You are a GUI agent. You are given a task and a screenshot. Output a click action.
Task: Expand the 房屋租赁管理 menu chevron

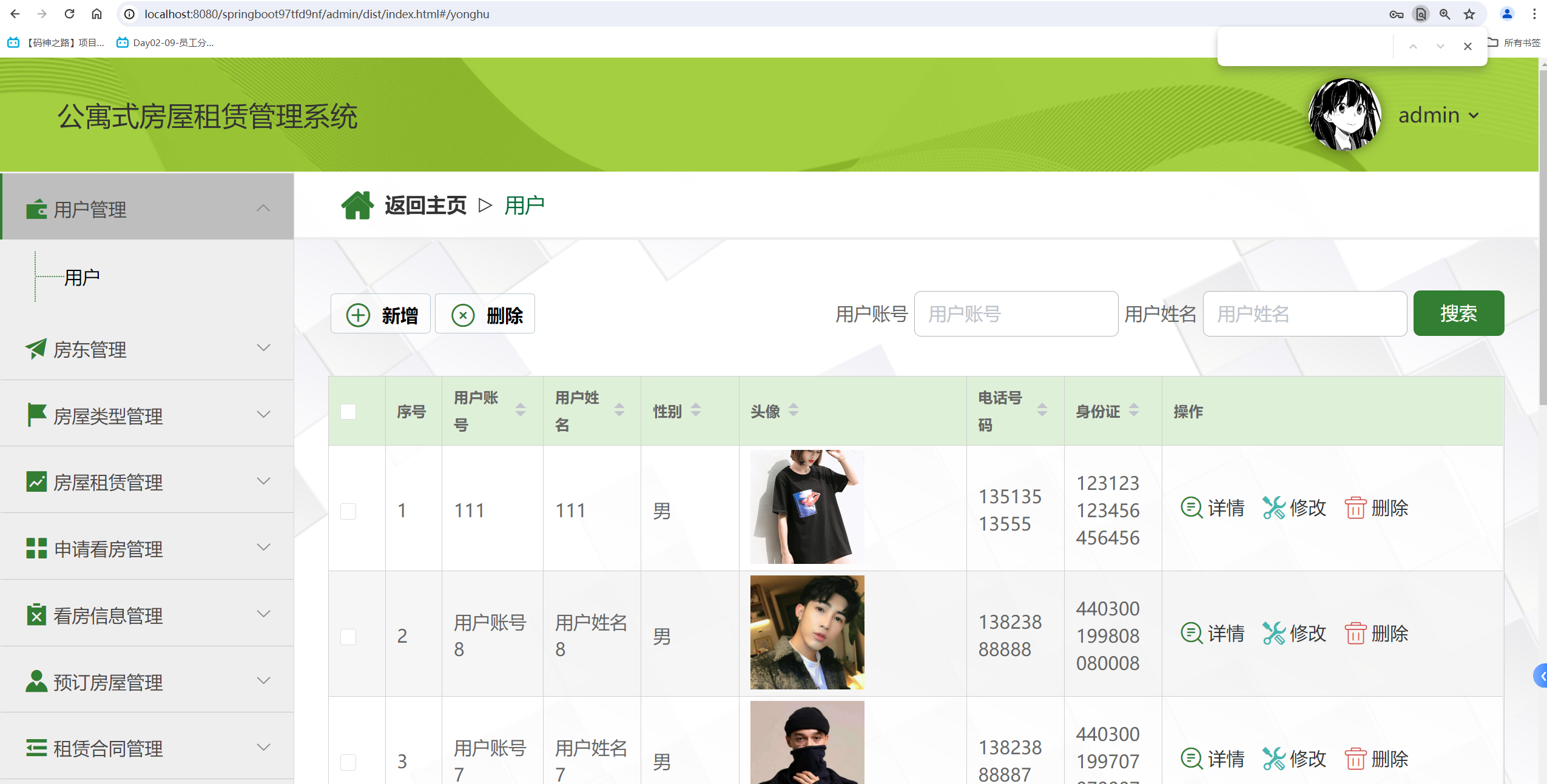click(263, 481)
